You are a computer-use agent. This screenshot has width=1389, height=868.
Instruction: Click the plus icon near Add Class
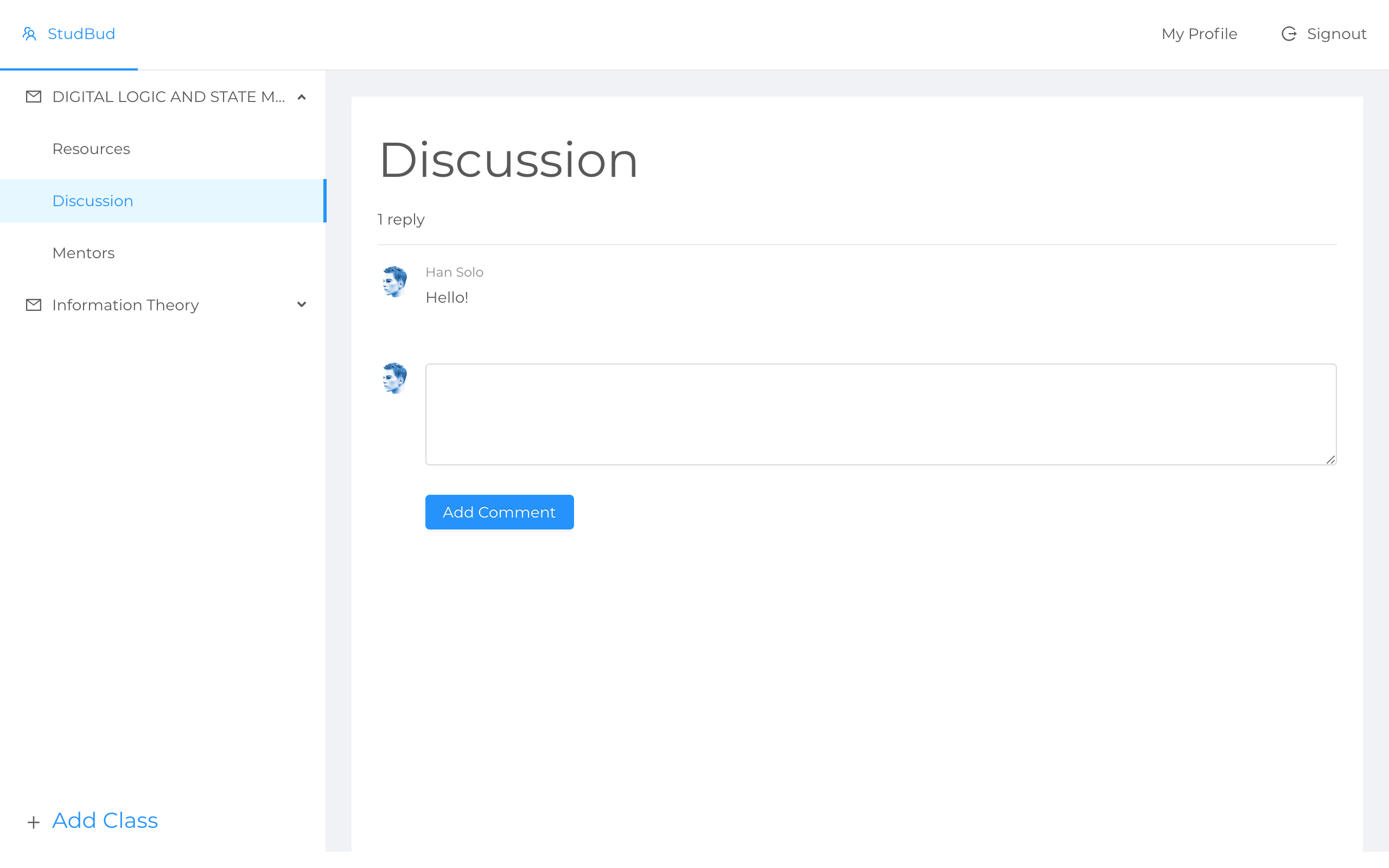tap(34, 822)
